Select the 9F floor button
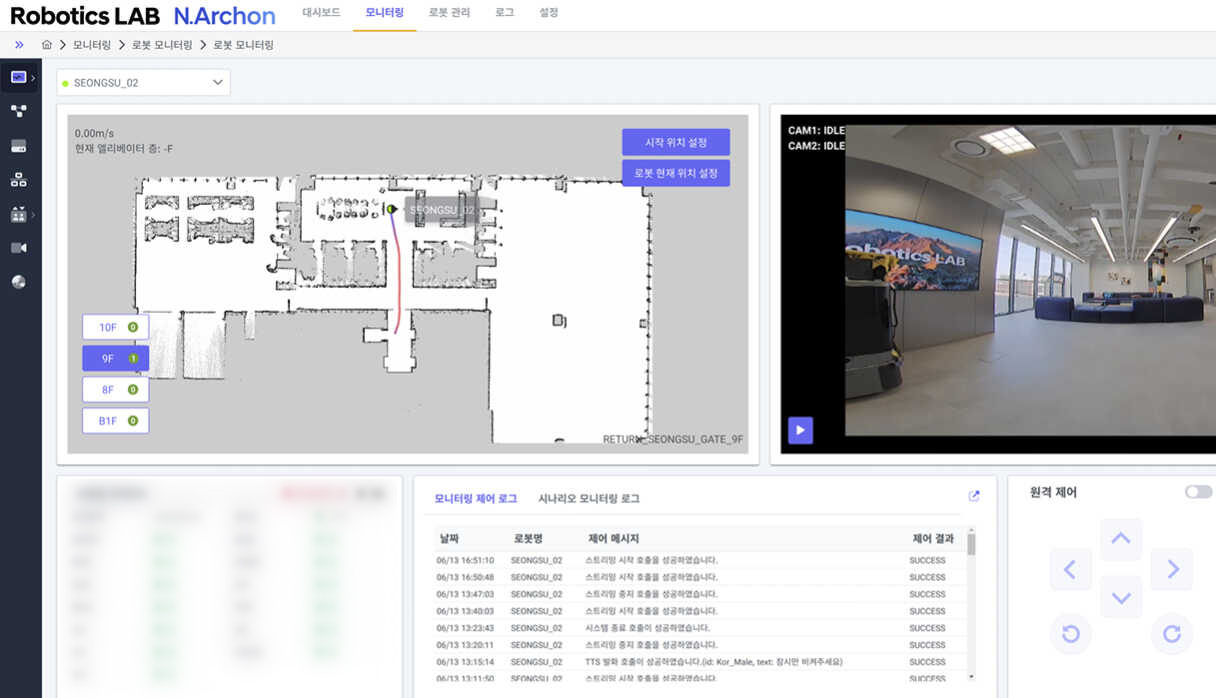The image size is (1216, 698). (115, 358)
